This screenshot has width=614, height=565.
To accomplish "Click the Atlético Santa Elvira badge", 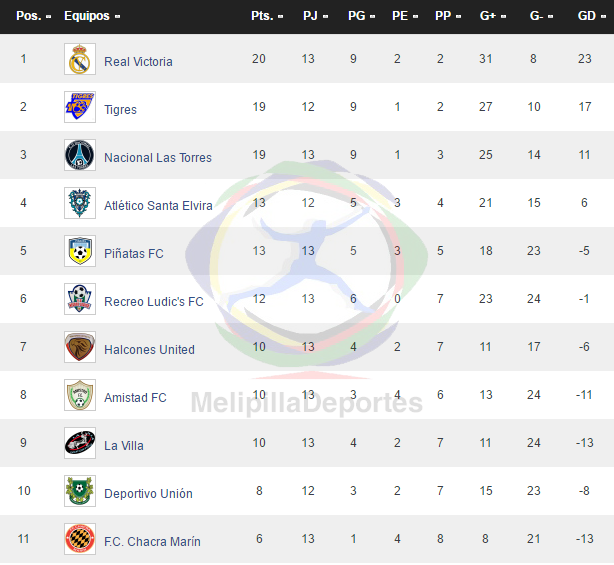I will (80, 203).
